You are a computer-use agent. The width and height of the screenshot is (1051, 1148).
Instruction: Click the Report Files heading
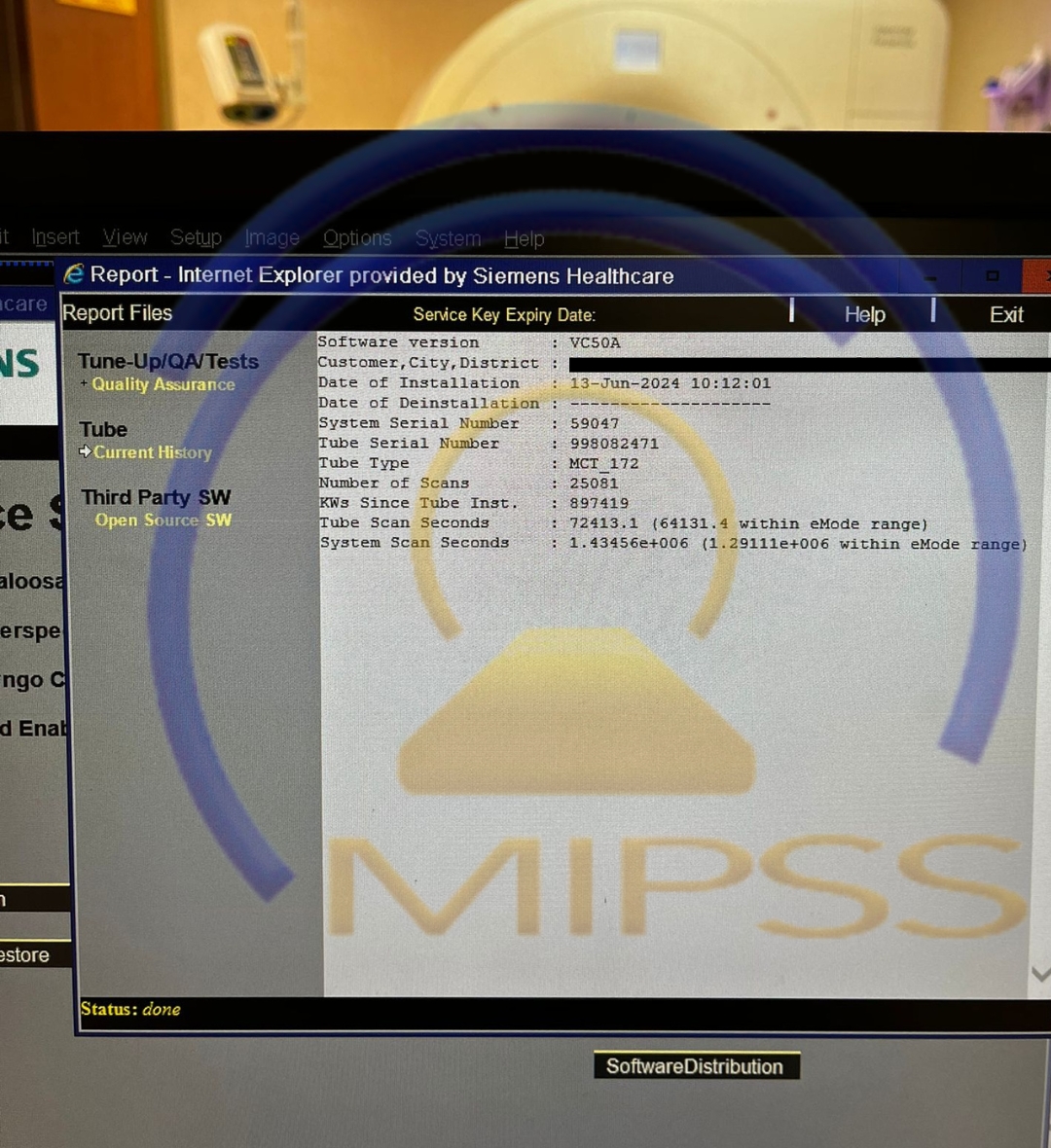(117, 313)
